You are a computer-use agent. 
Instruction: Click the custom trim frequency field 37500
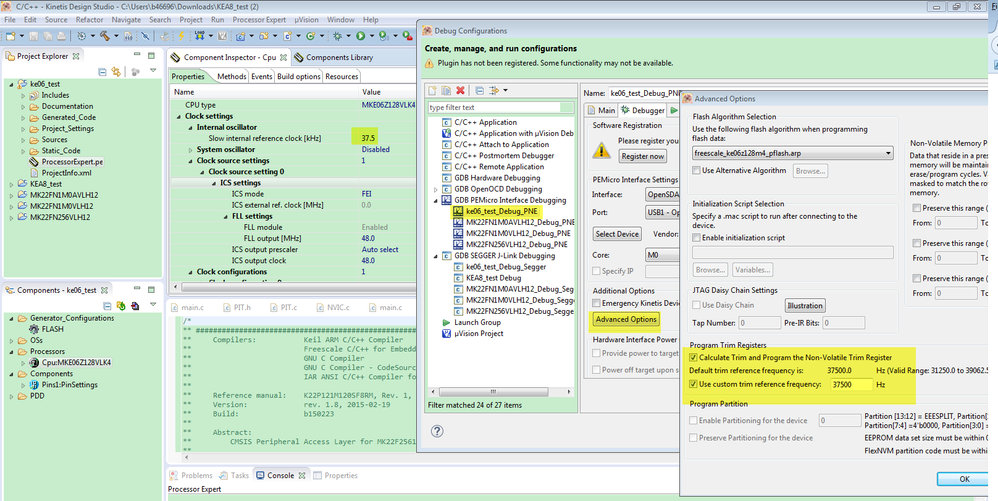pos(852,385)
